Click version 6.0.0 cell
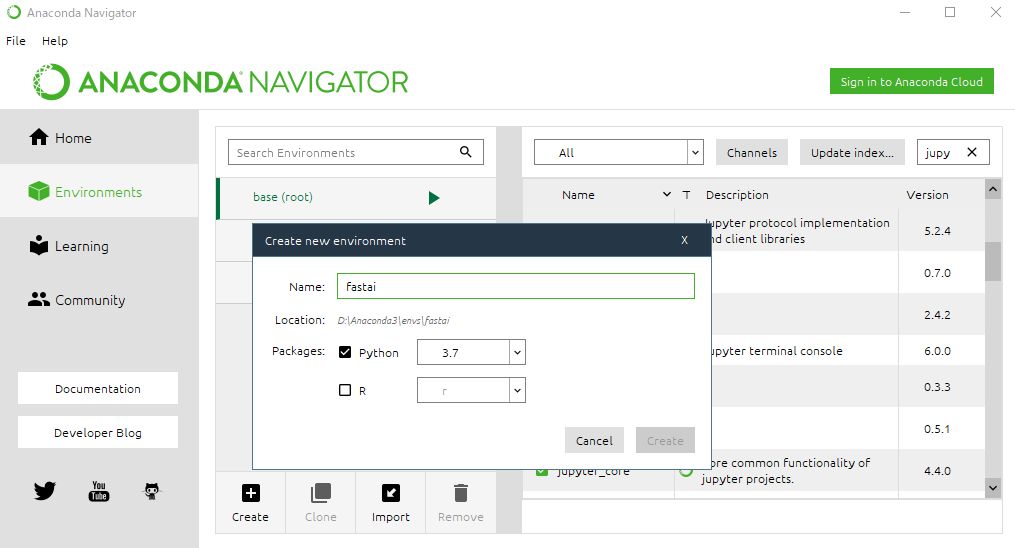Image resolution: width=1015 pixels, height=548 pixels. tap(937, 351)
